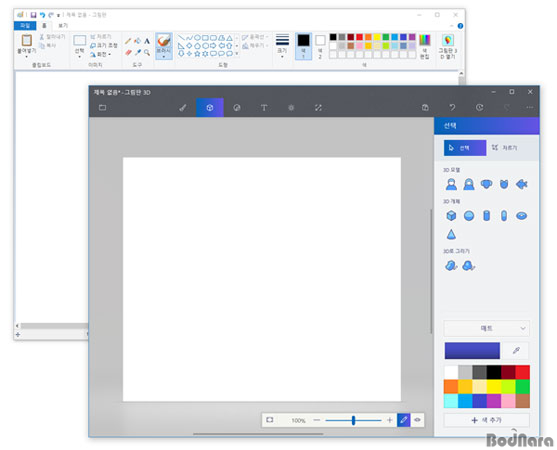Select the Text tool in Paint 3D toolbar
Viewport: 557px width, 450px height.
coord(264,108)
